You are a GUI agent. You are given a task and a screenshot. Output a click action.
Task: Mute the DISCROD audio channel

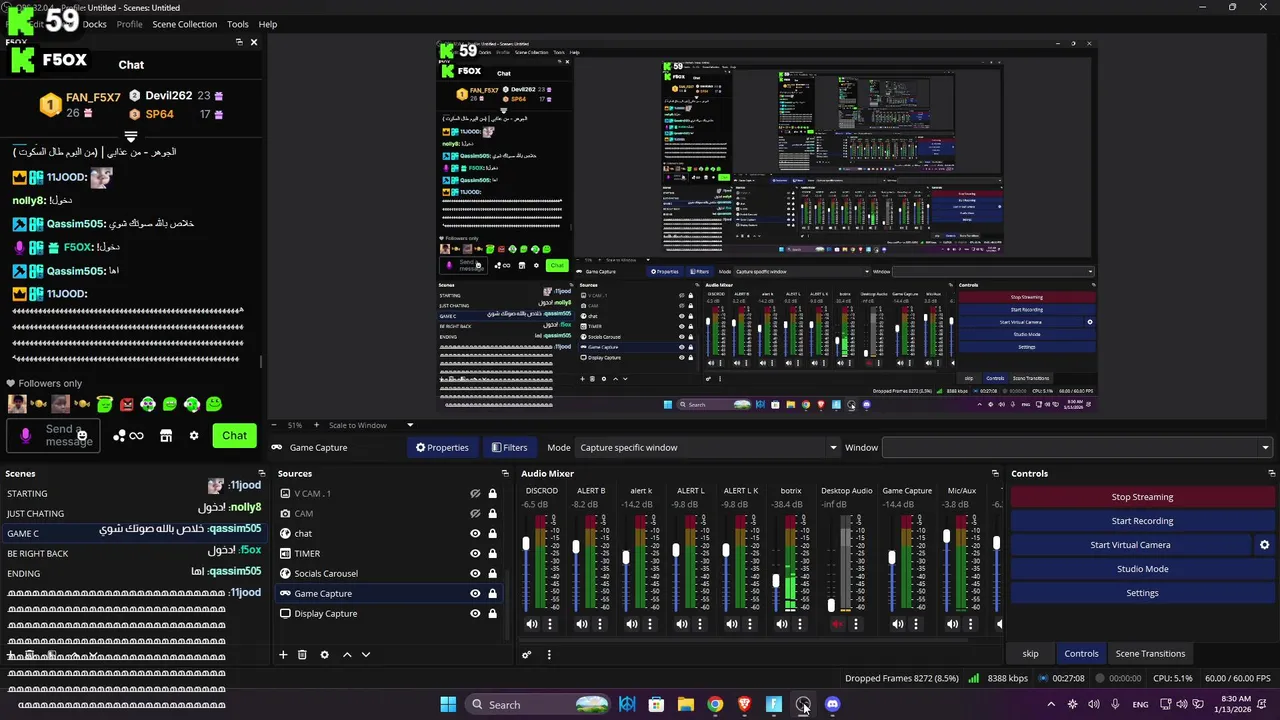pos(532,624)
